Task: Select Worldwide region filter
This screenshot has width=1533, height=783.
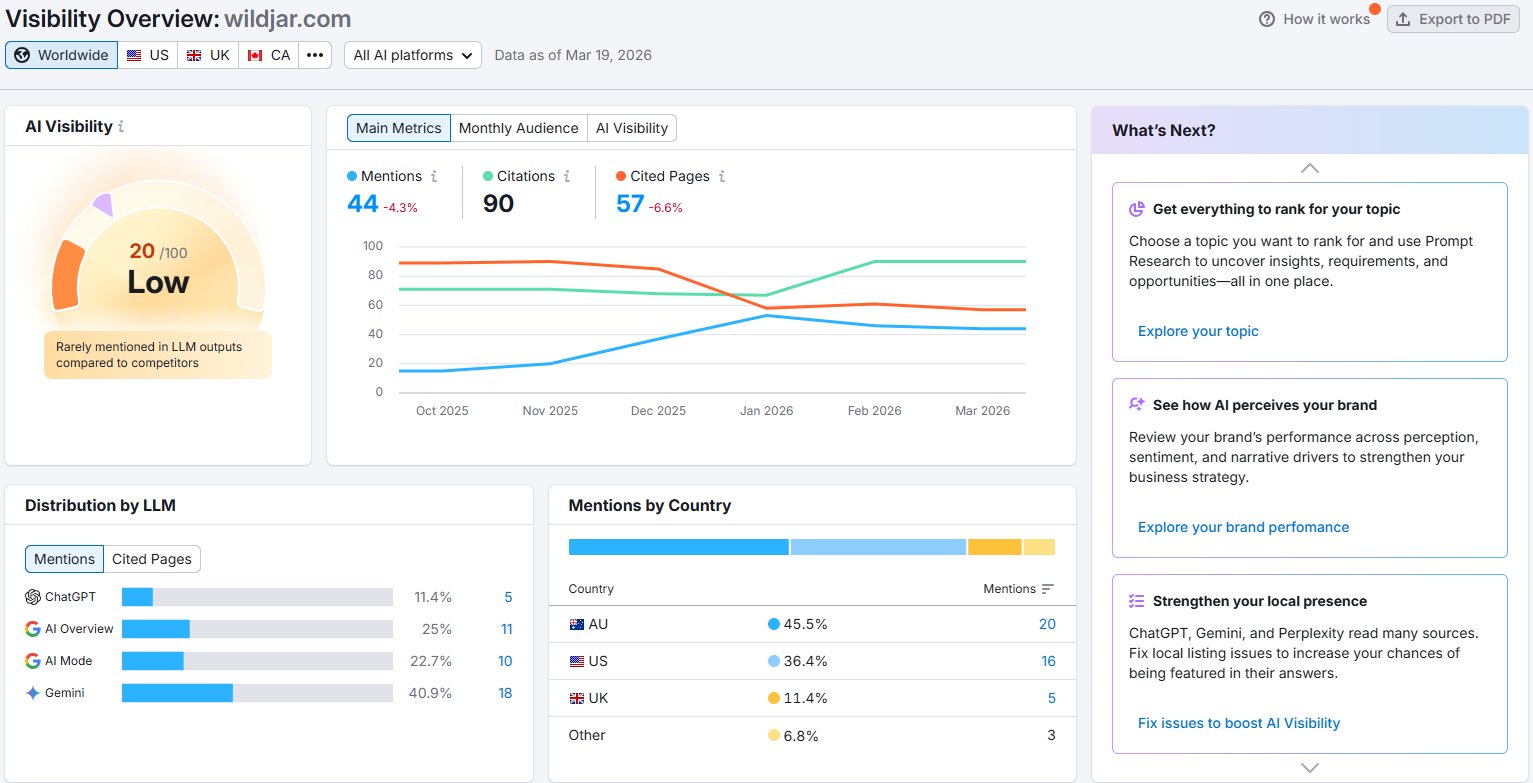Action: 62,55
